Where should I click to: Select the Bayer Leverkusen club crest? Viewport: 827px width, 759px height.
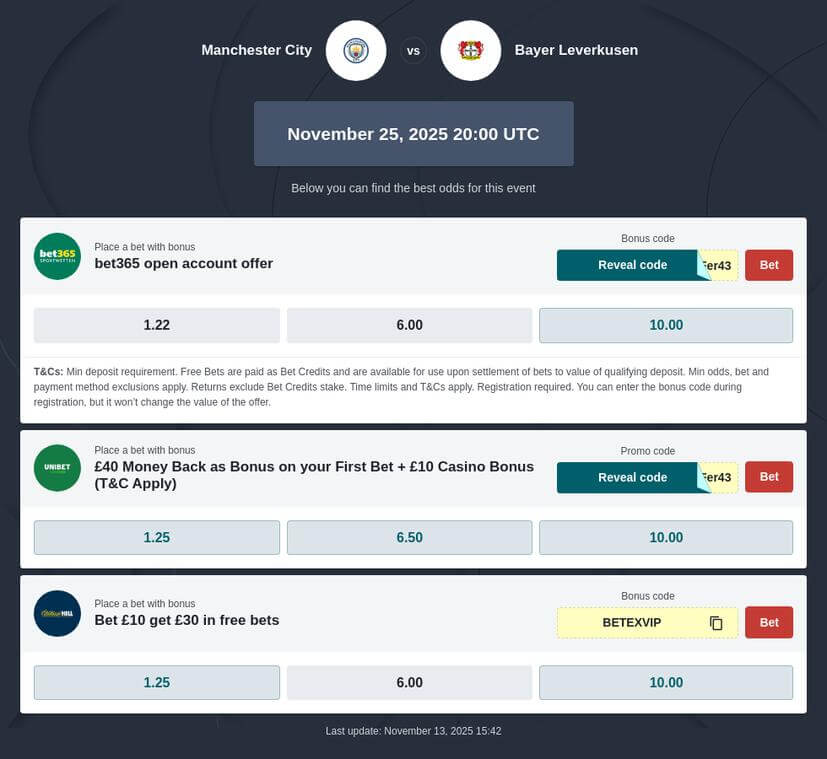pos(470,50)
